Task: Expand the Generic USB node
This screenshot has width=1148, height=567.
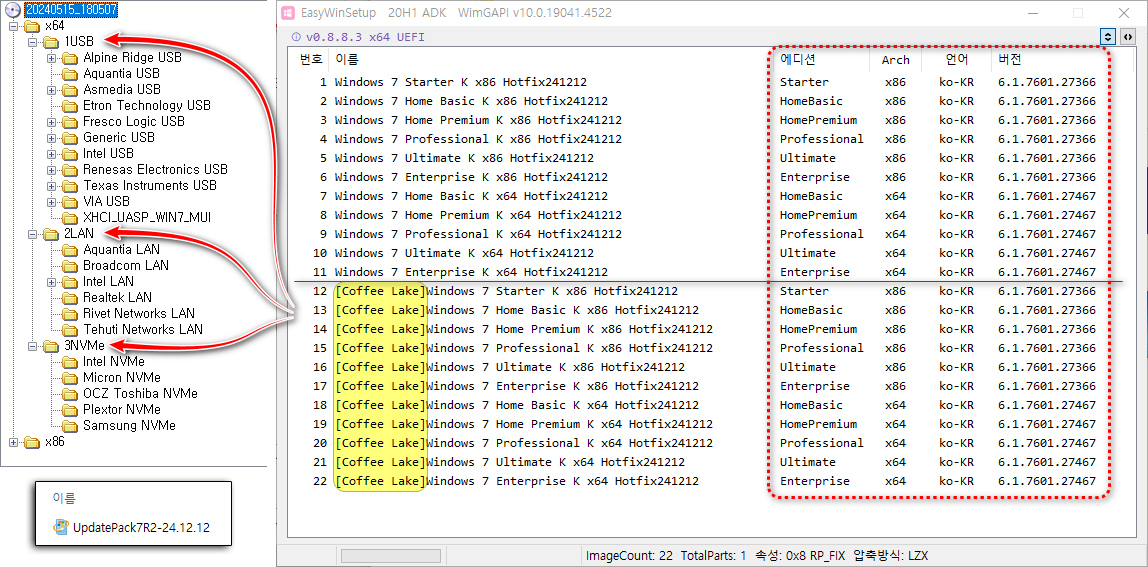Action: pos(51,138)
